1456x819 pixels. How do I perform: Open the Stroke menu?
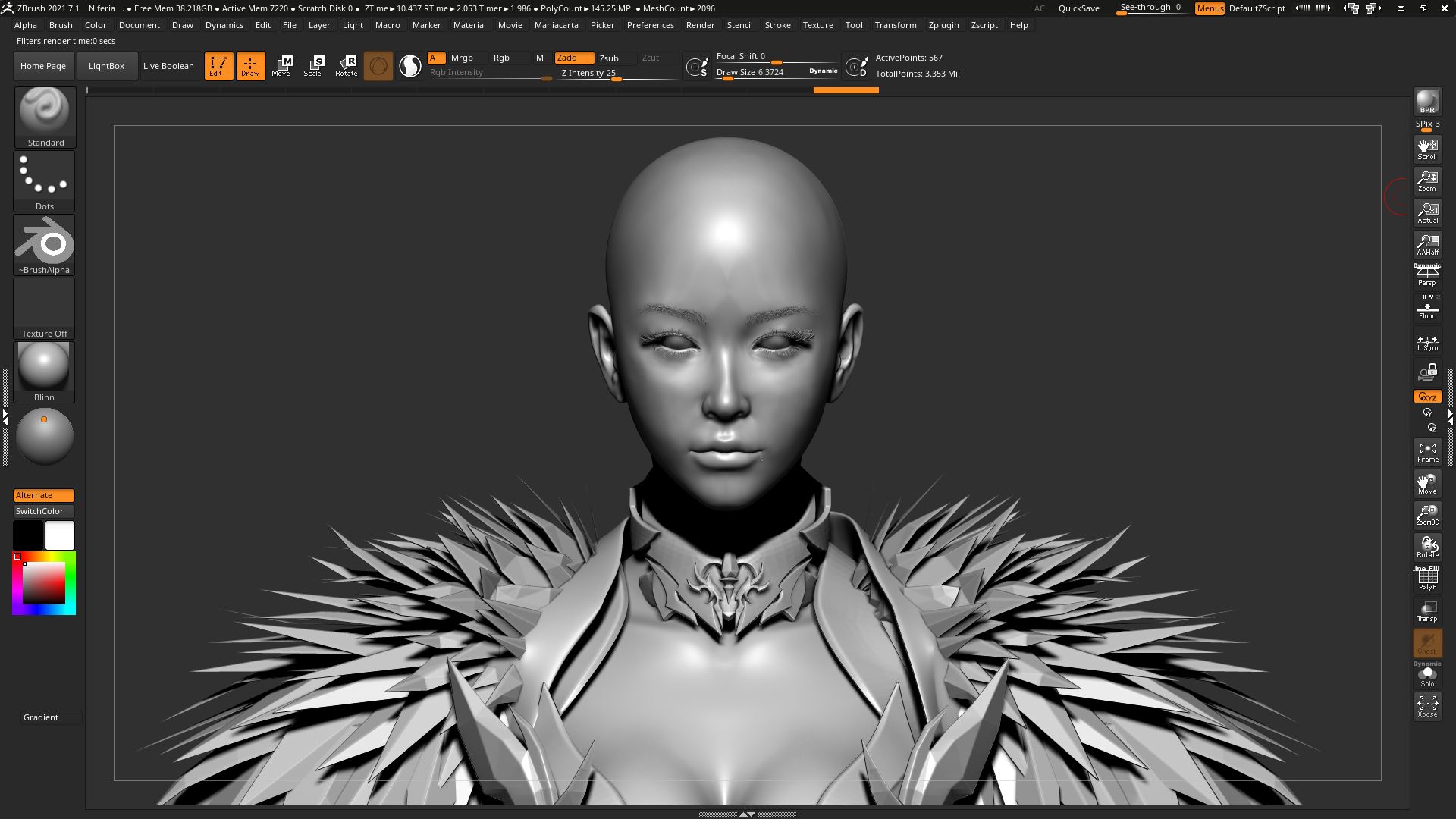click(x=777, y=25)
